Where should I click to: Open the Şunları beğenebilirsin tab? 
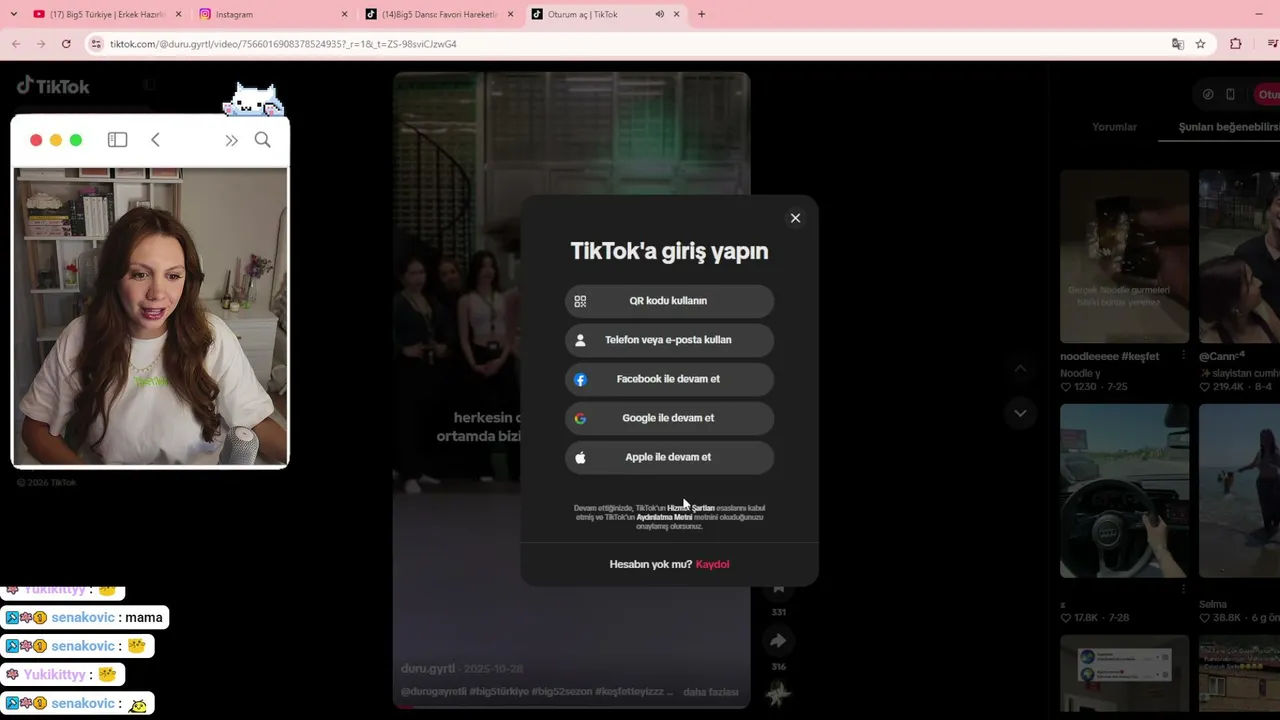coord(1229,127)
